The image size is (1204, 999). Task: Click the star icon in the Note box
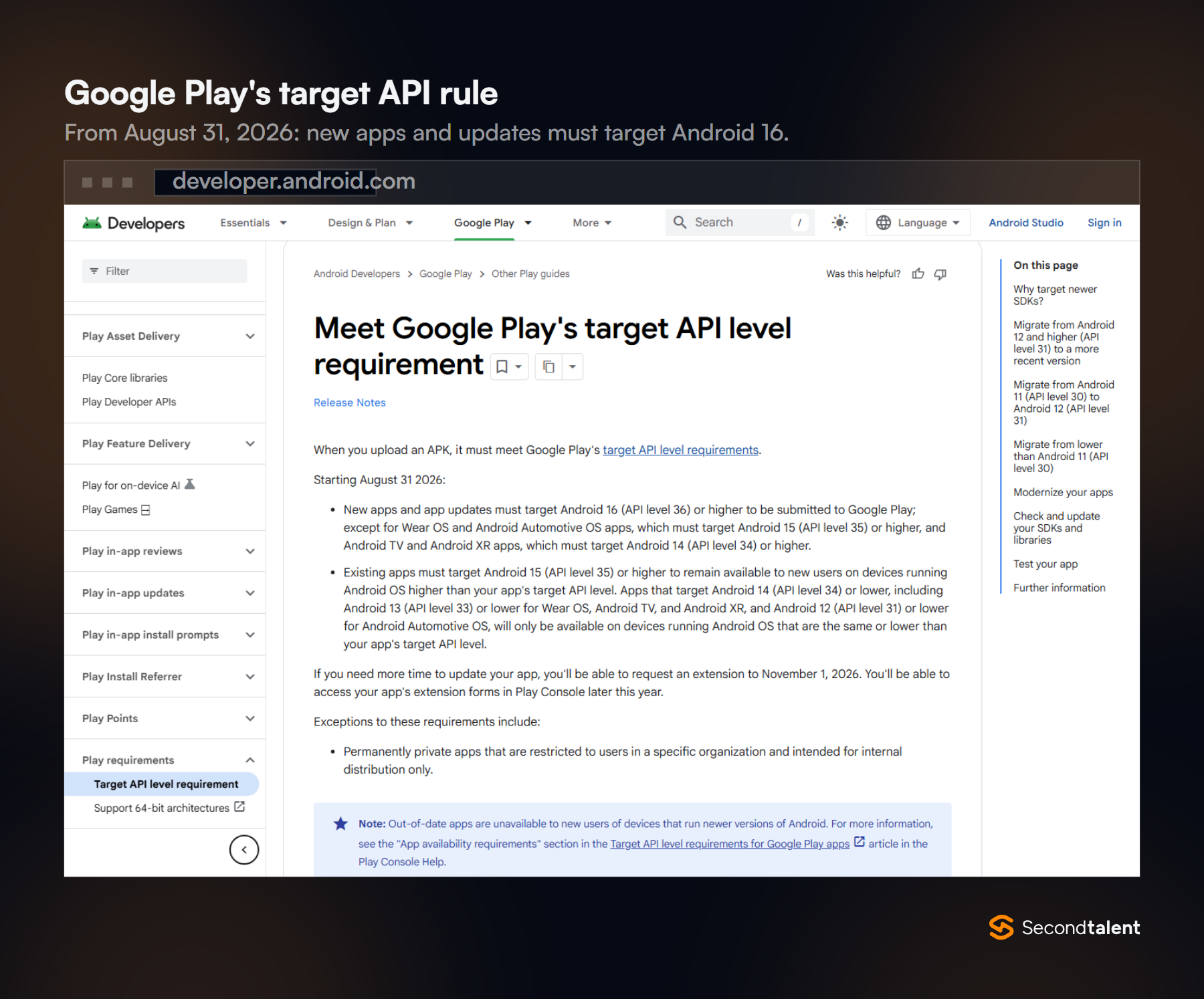click(x=340, y=824)
